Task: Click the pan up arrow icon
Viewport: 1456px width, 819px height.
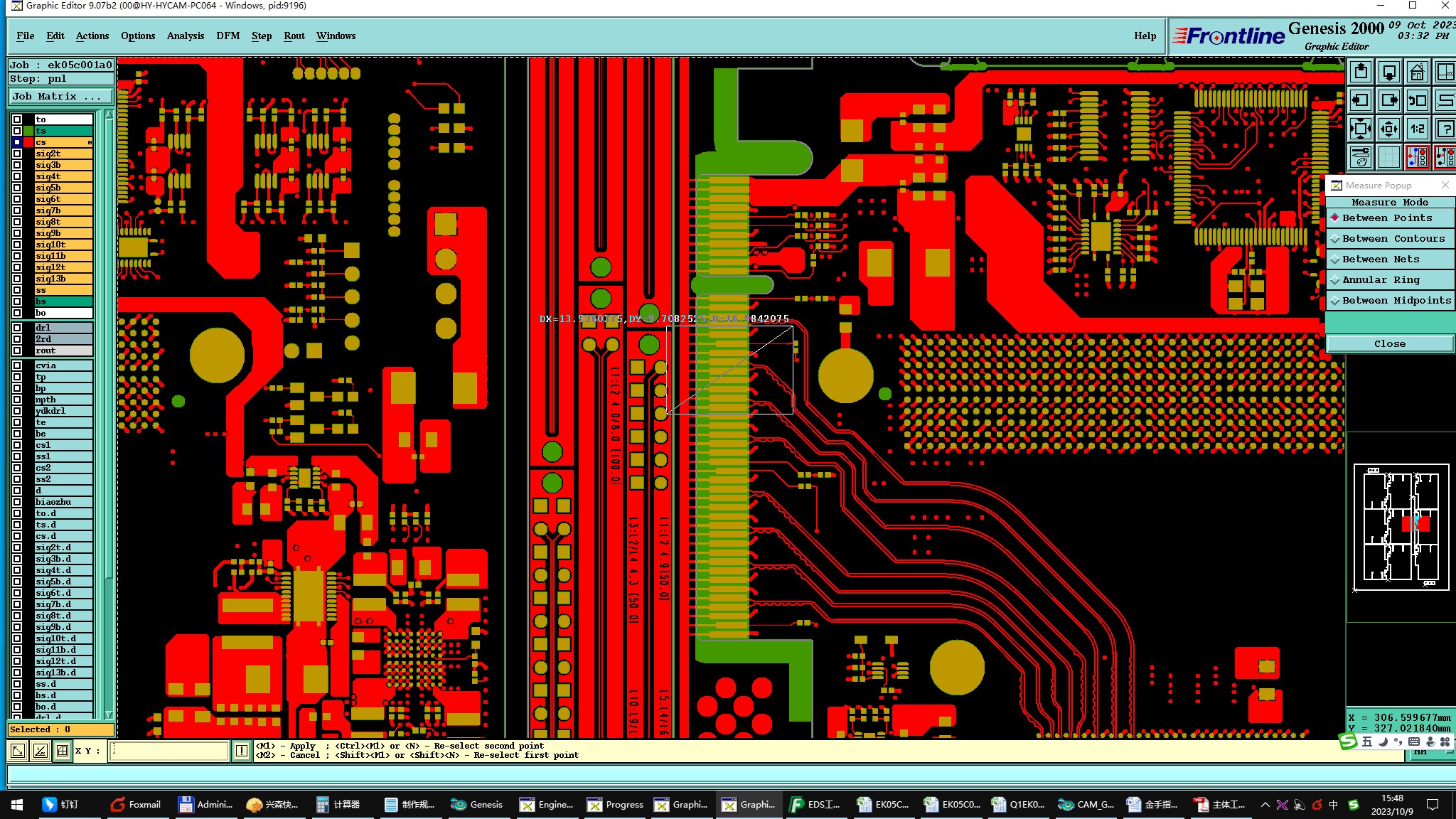Action: 1361,72
